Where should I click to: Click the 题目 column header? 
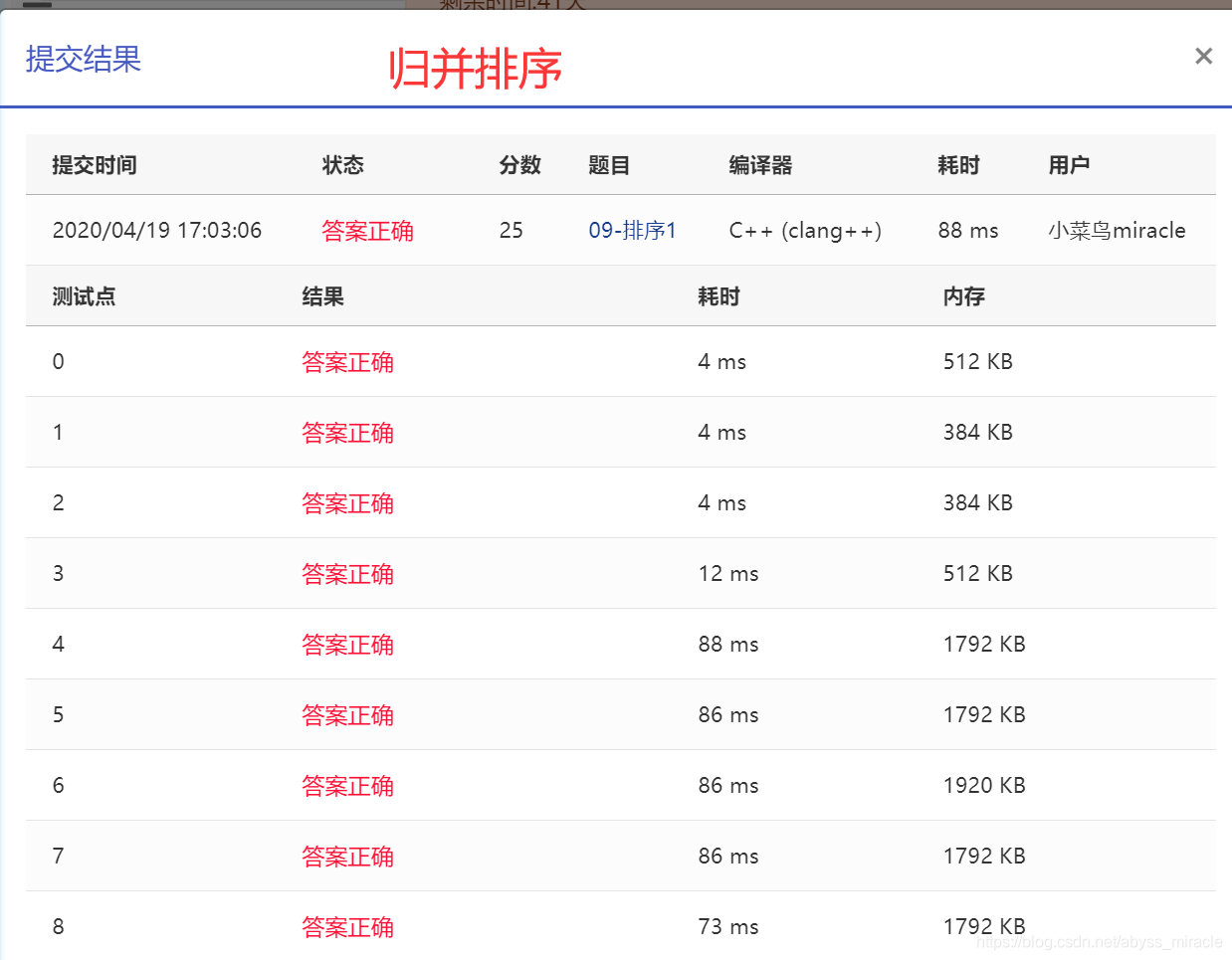point(609,165)
